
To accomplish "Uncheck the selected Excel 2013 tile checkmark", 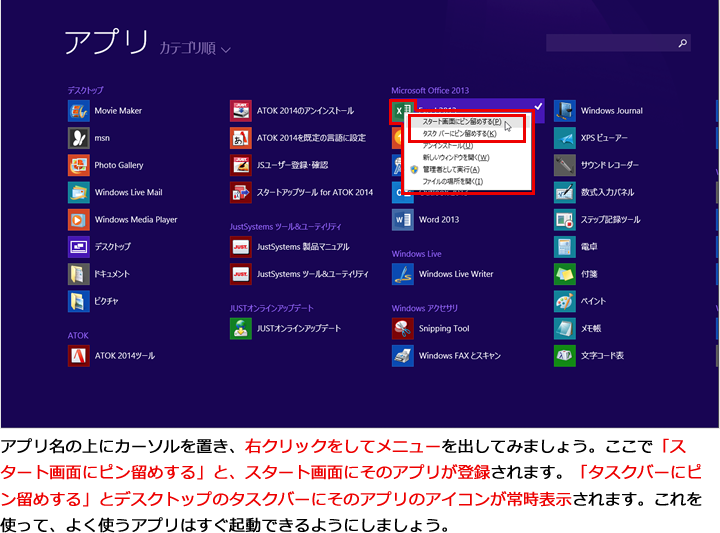I will click(538, 107).
